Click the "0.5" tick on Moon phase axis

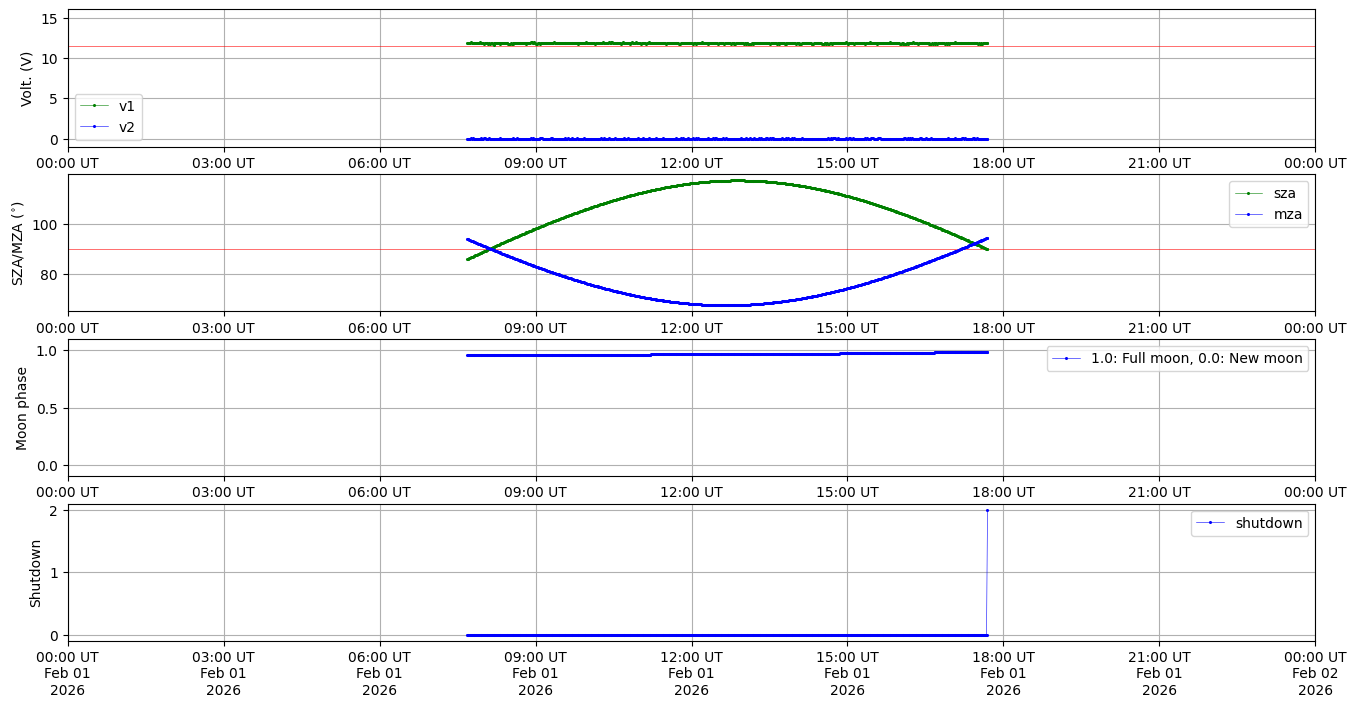point(48,408)
